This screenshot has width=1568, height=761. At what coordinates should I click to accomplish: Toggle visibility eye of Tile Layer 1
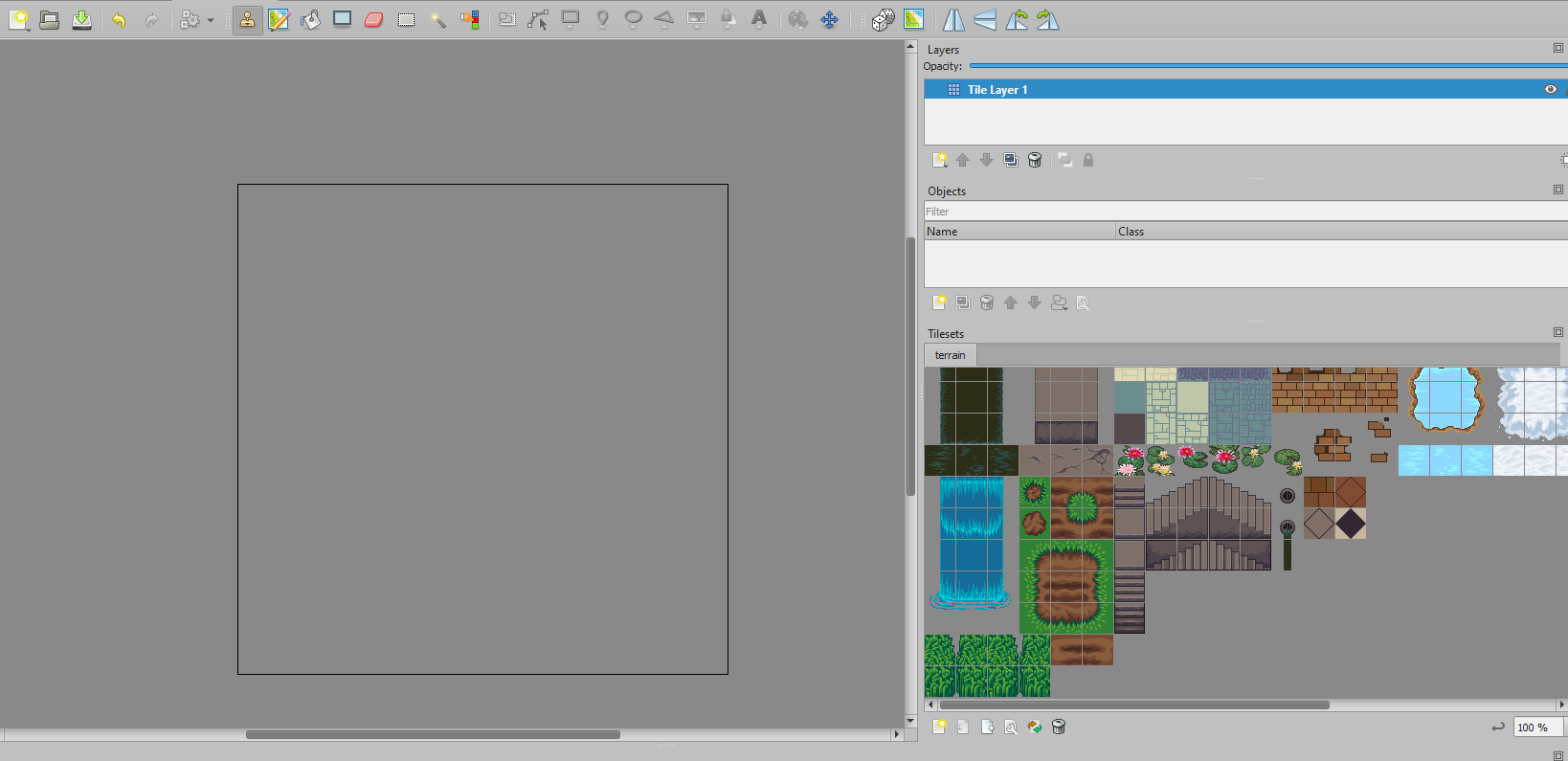[x=1551, y=89]
